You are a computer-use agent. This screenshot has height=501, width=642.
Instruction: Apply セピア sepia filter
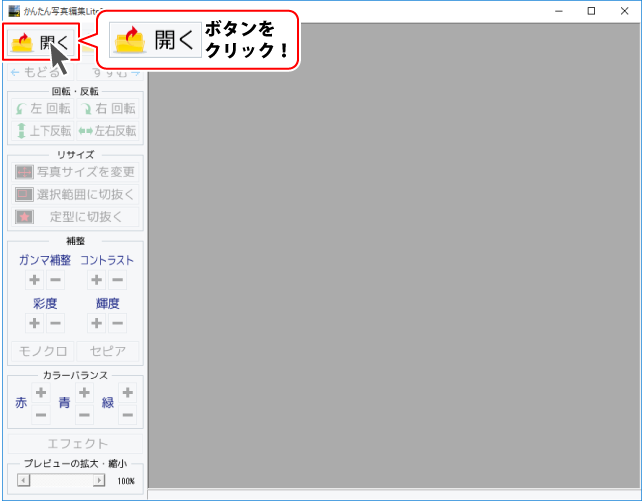(x=108, y=351)
